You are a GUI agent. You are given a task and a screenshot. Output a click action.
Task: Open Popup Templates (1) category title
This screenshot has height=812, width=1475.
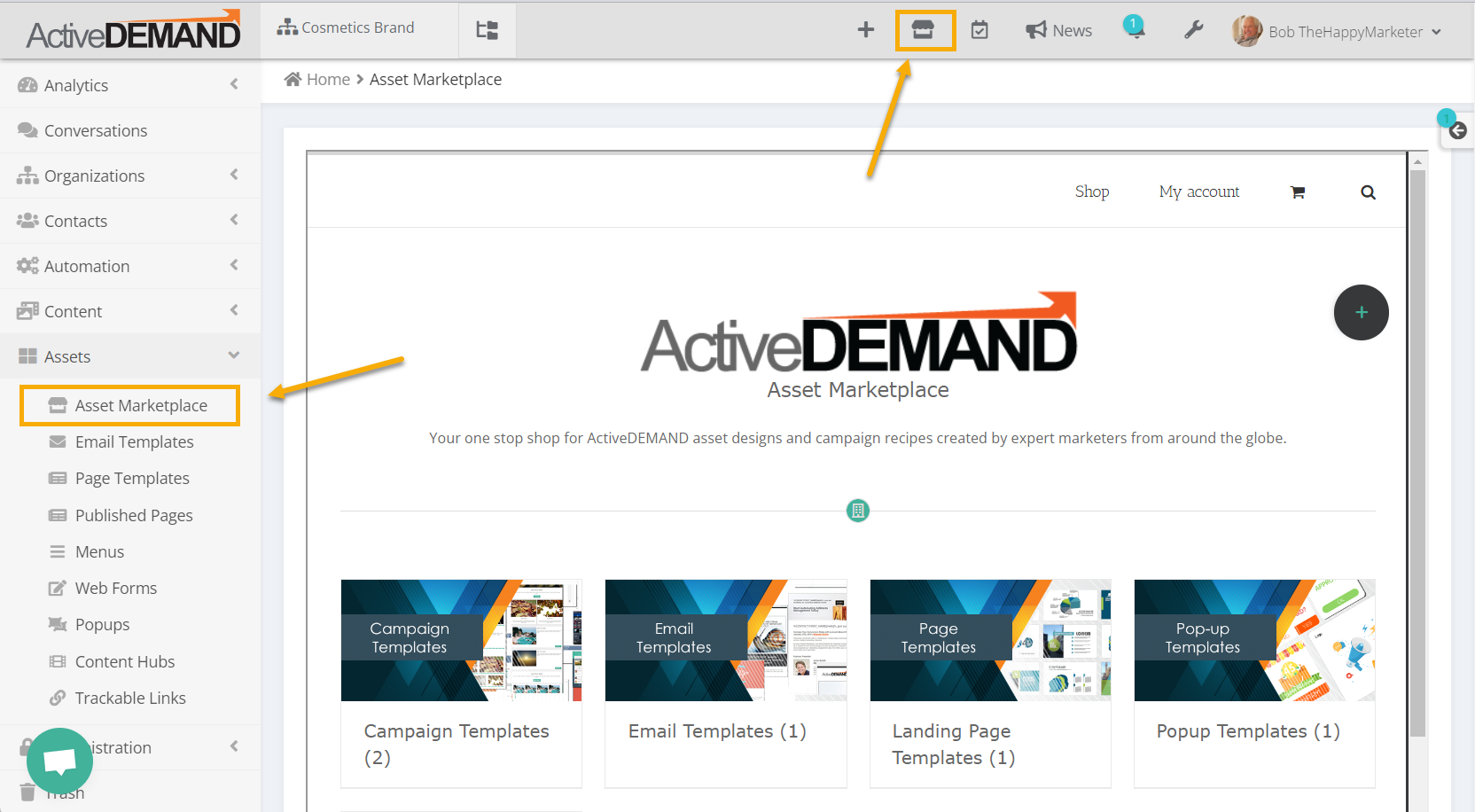1248,731
